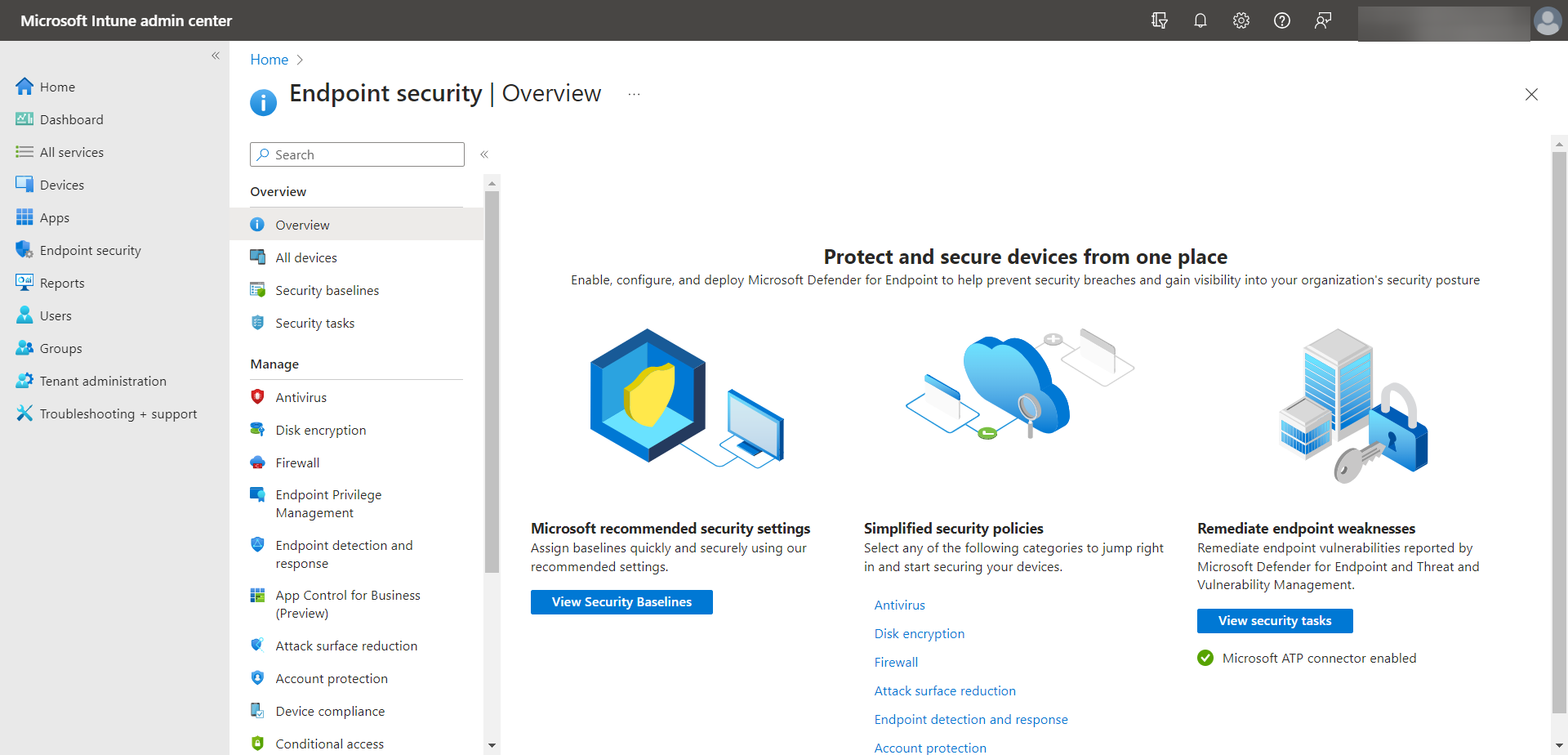Open the feedback person icon
This screenshot has width=1568, height=755.
coord(1322,20)
